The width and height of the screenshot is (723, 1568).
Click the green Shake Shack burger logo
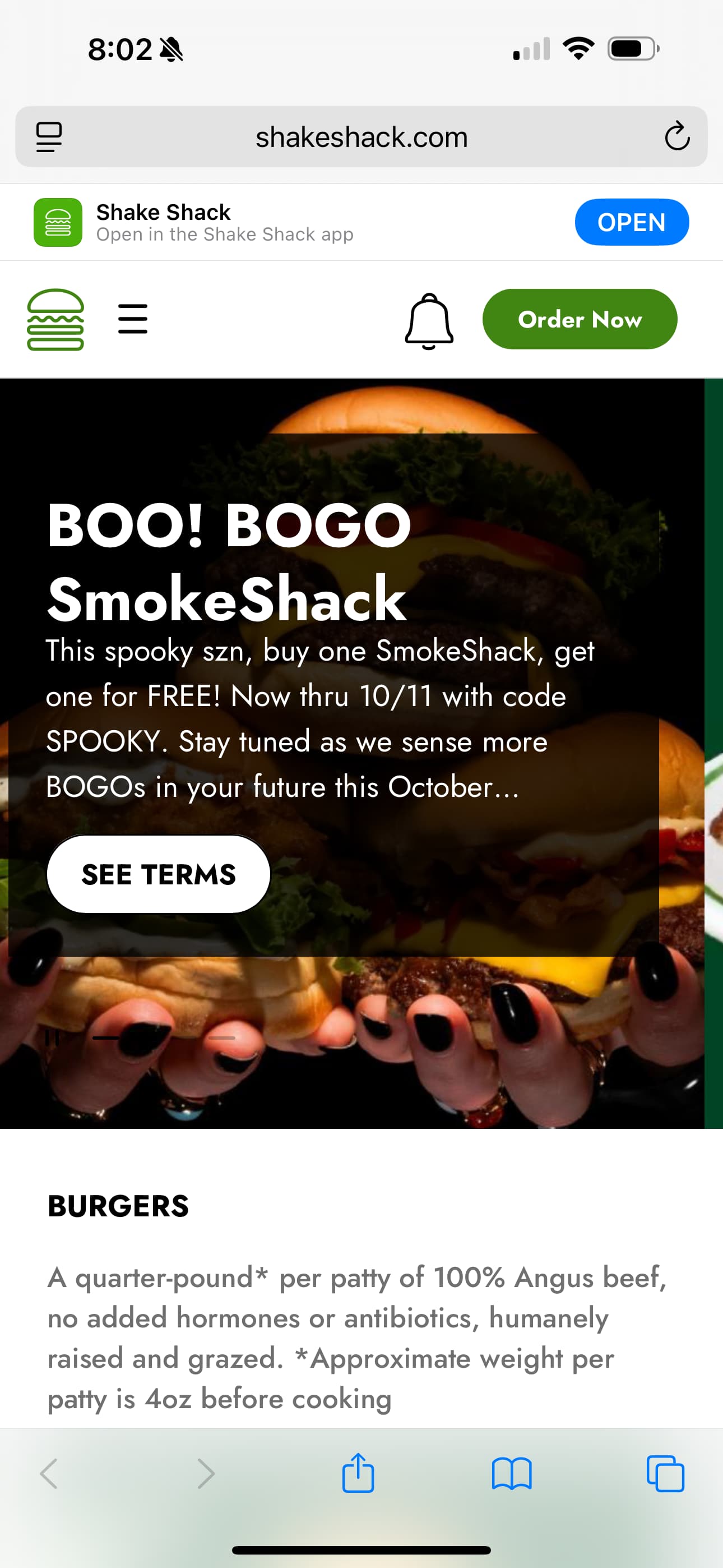[x=55, y=320]
